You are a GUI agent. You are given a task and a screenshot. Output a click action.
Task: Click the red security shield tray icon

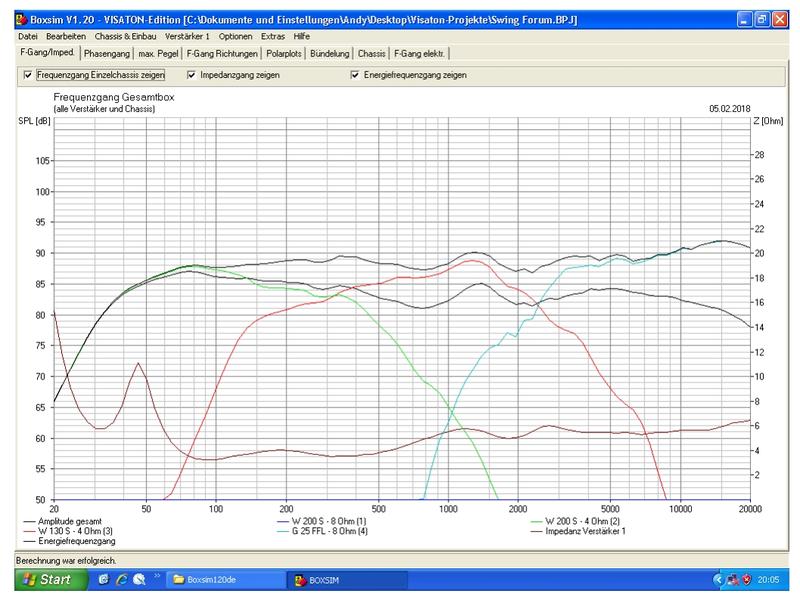tap(745, 580)
